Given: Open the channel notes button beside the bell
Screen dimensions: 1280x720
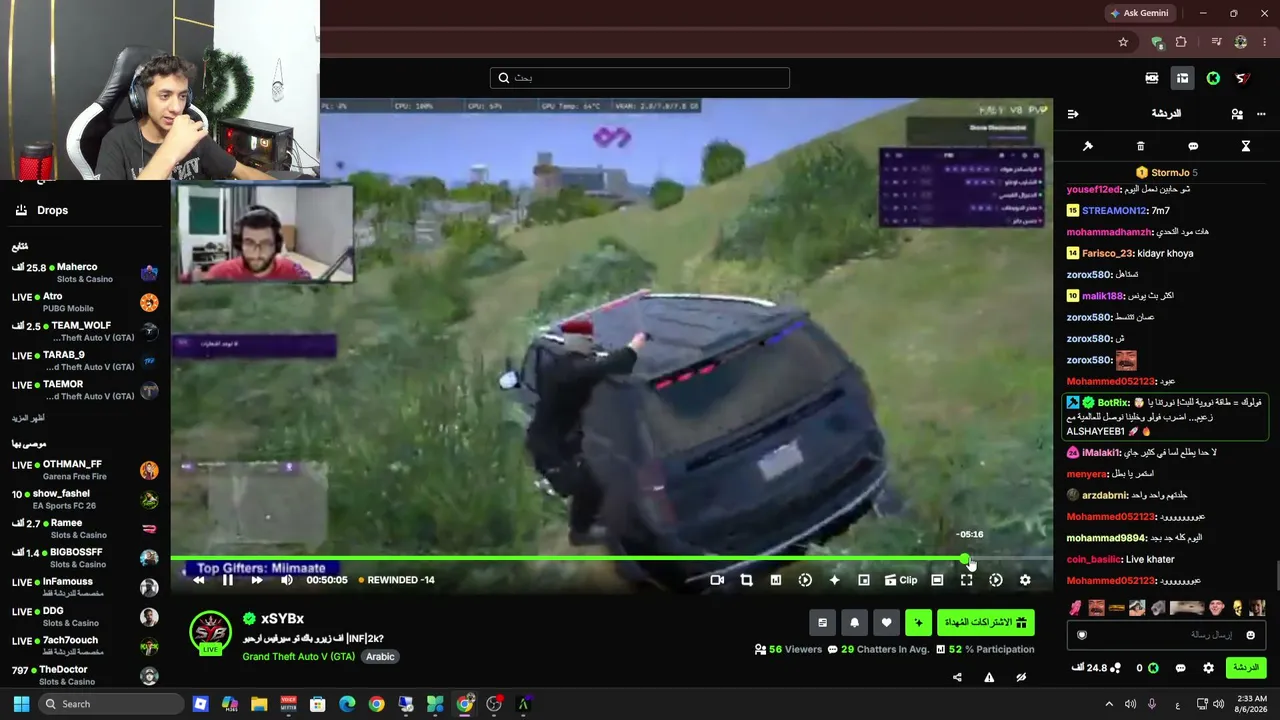Looking at the screenshot, I should [x=822, y=623].
